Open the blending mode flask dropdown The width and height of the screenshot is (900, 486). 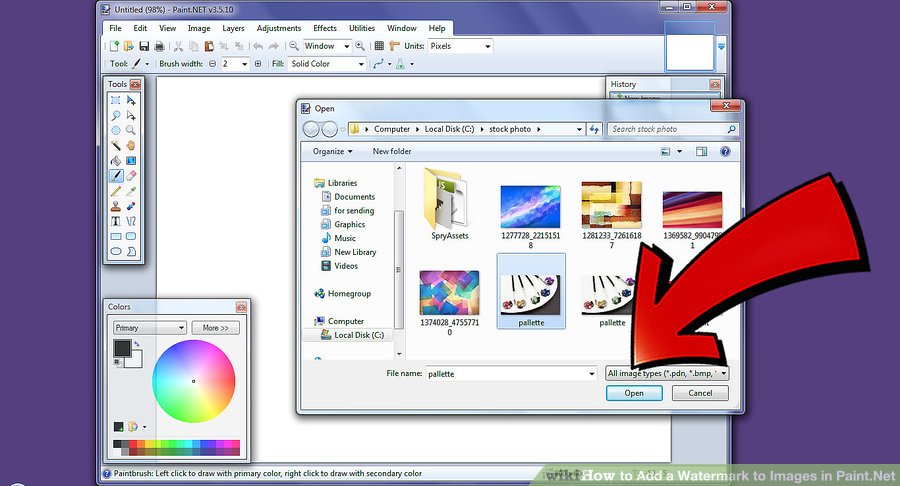412,64
